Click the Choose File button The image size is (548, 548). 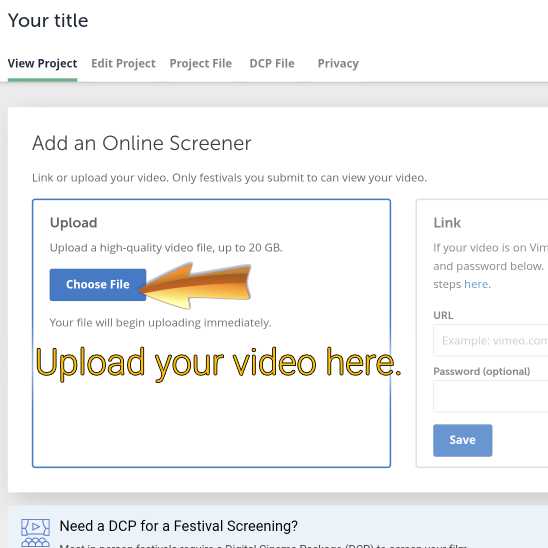[98, 284]
